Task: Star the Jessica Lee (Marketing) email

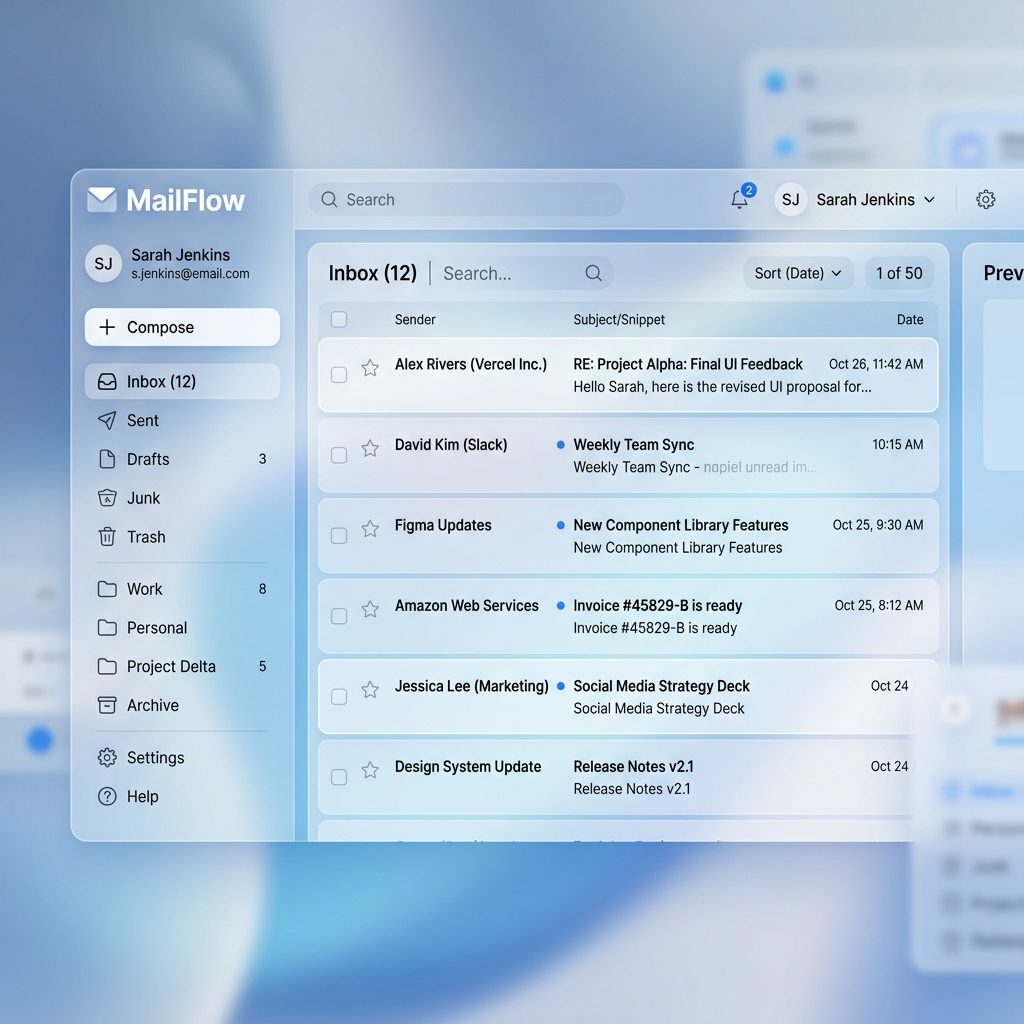Action: tap(370, 690)
